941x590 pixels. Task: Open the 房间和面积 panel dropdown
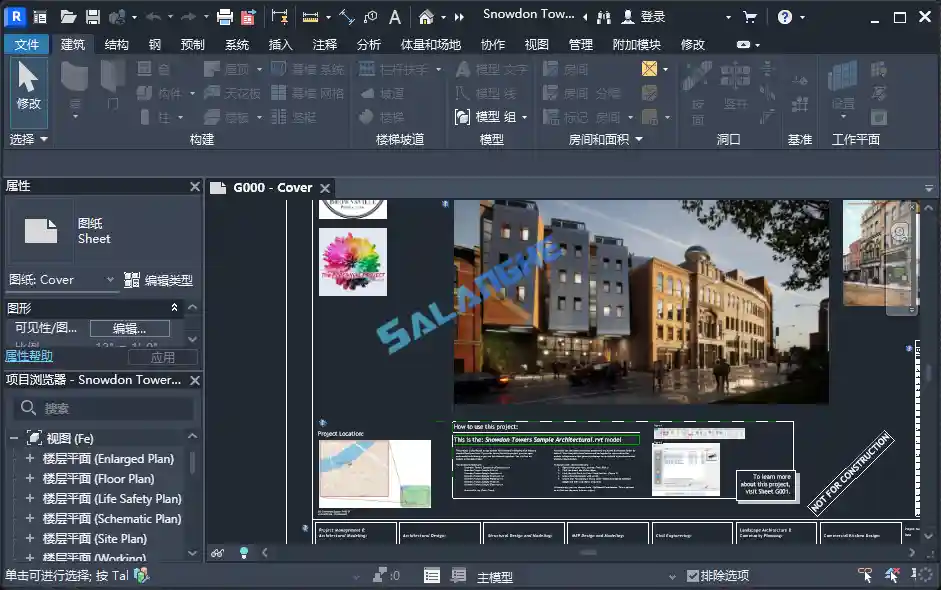coord(638,137)
